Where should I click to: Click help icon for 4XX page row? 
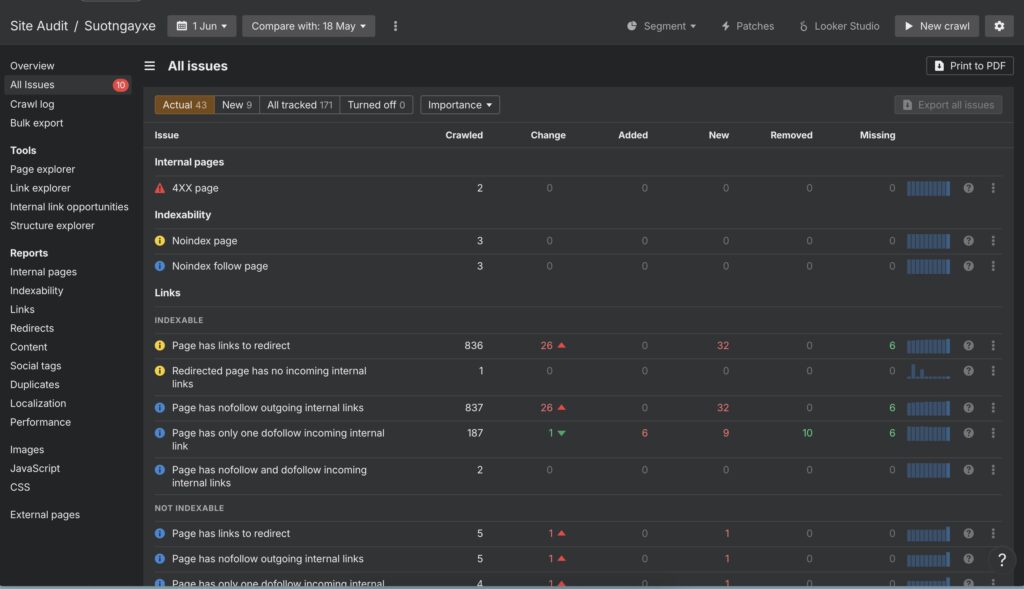968,188
